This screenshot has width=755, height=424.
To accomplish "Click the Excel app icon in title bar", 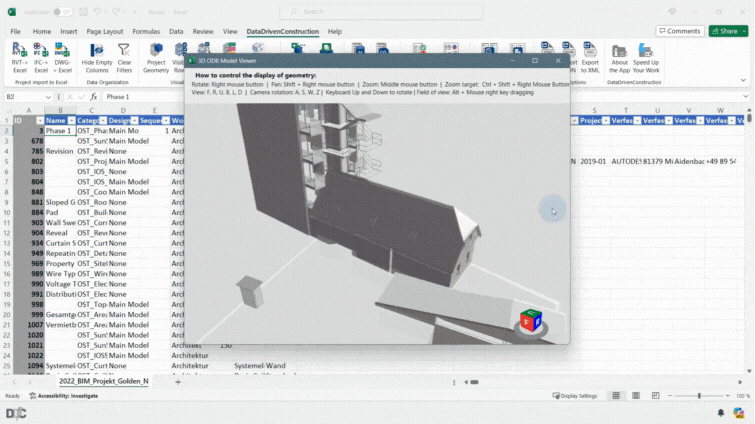I will pos(12,12).
